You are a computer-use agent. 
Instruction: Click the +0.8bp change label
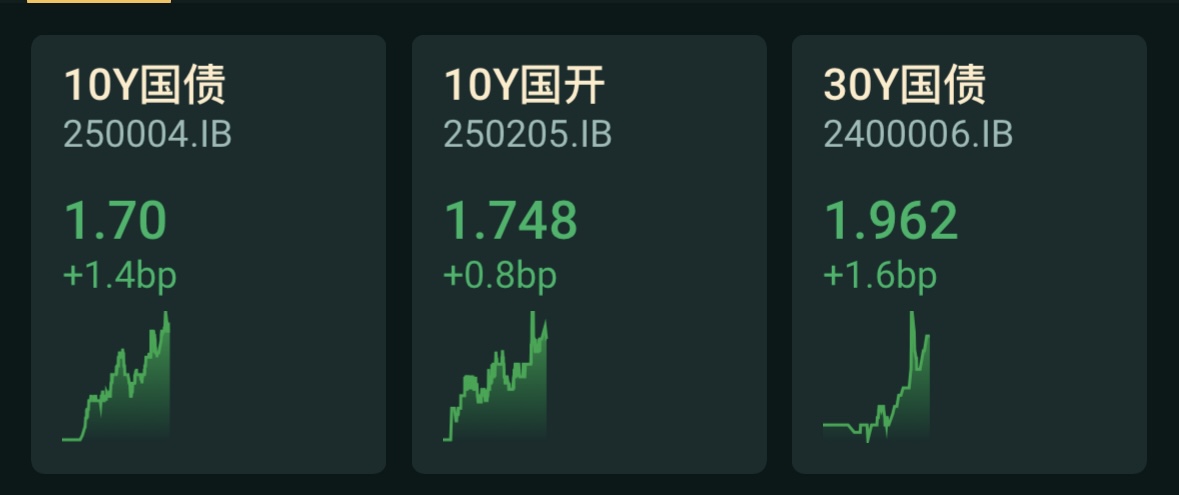point(500,276)
